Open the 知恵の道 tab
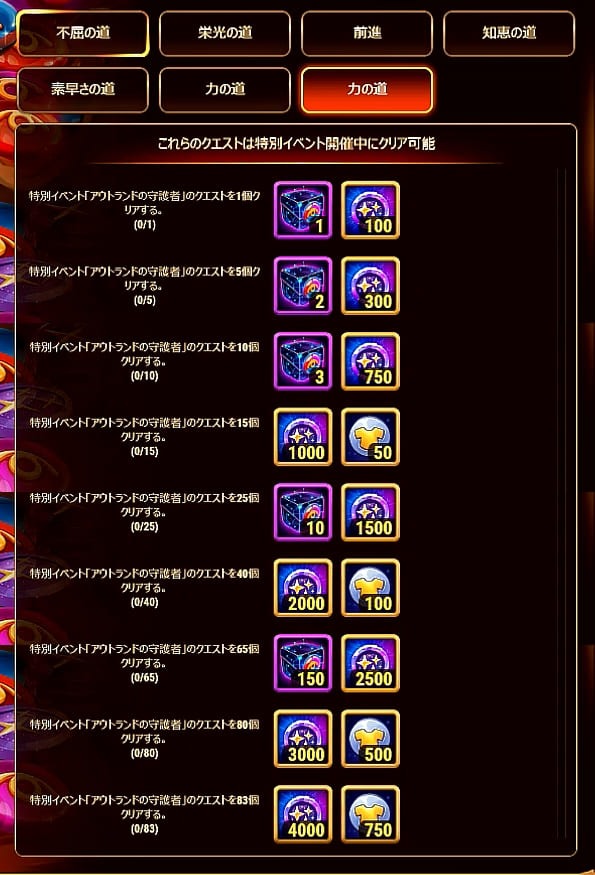This screenshot has width=595, height=875. 509,33
